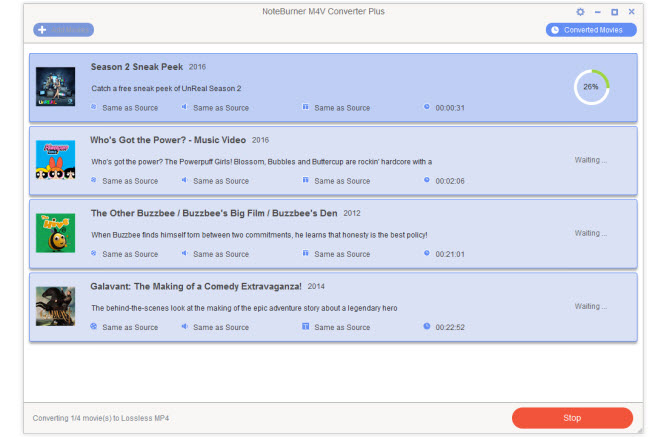The height and width of the screenshot is (437, 660).
Task: Click Waiting status on The Other Buzzbee row
Action: [x=591, y=233]
